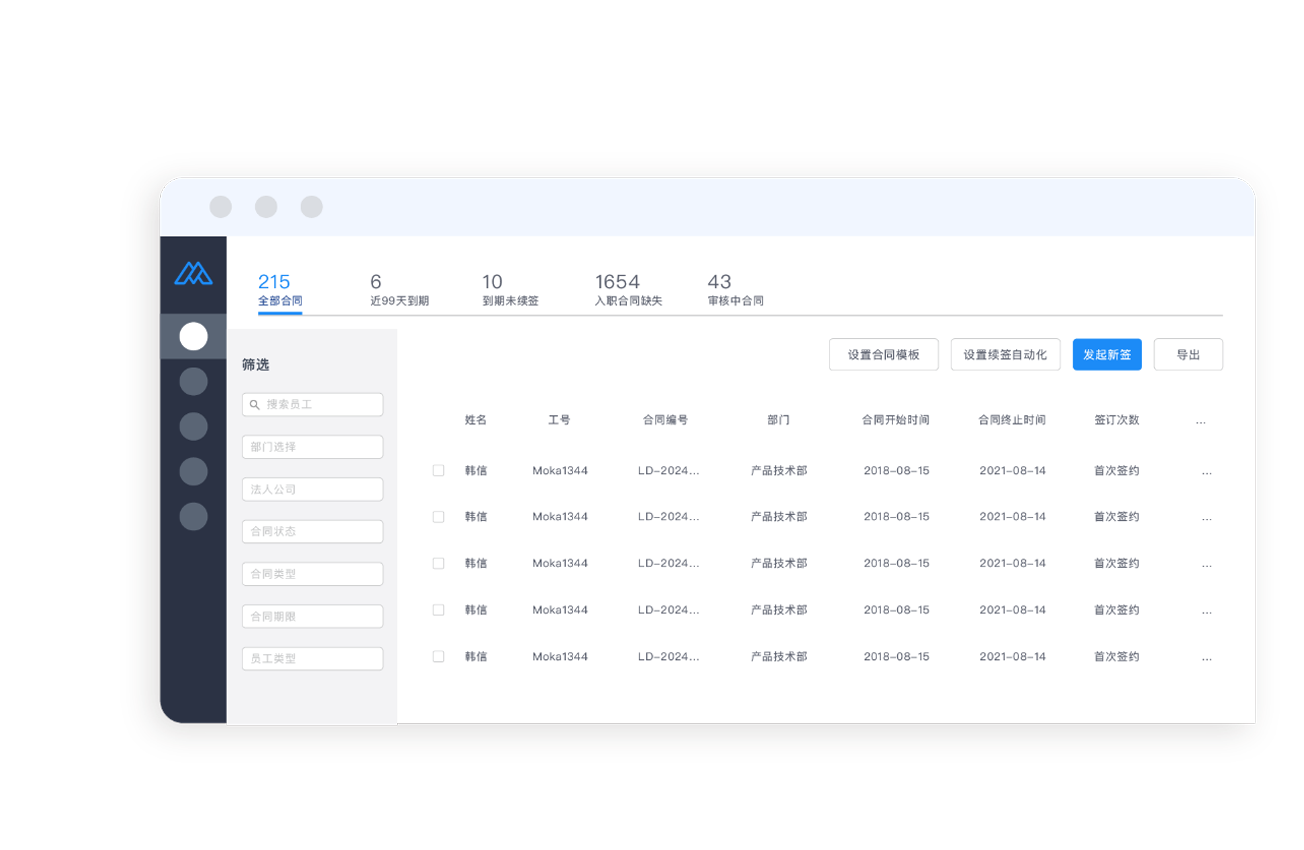Image resolution: width=1304 pixels, height=850 pixels.
Task: Click the 搜索员工 search input field
Action: (320, 405)
